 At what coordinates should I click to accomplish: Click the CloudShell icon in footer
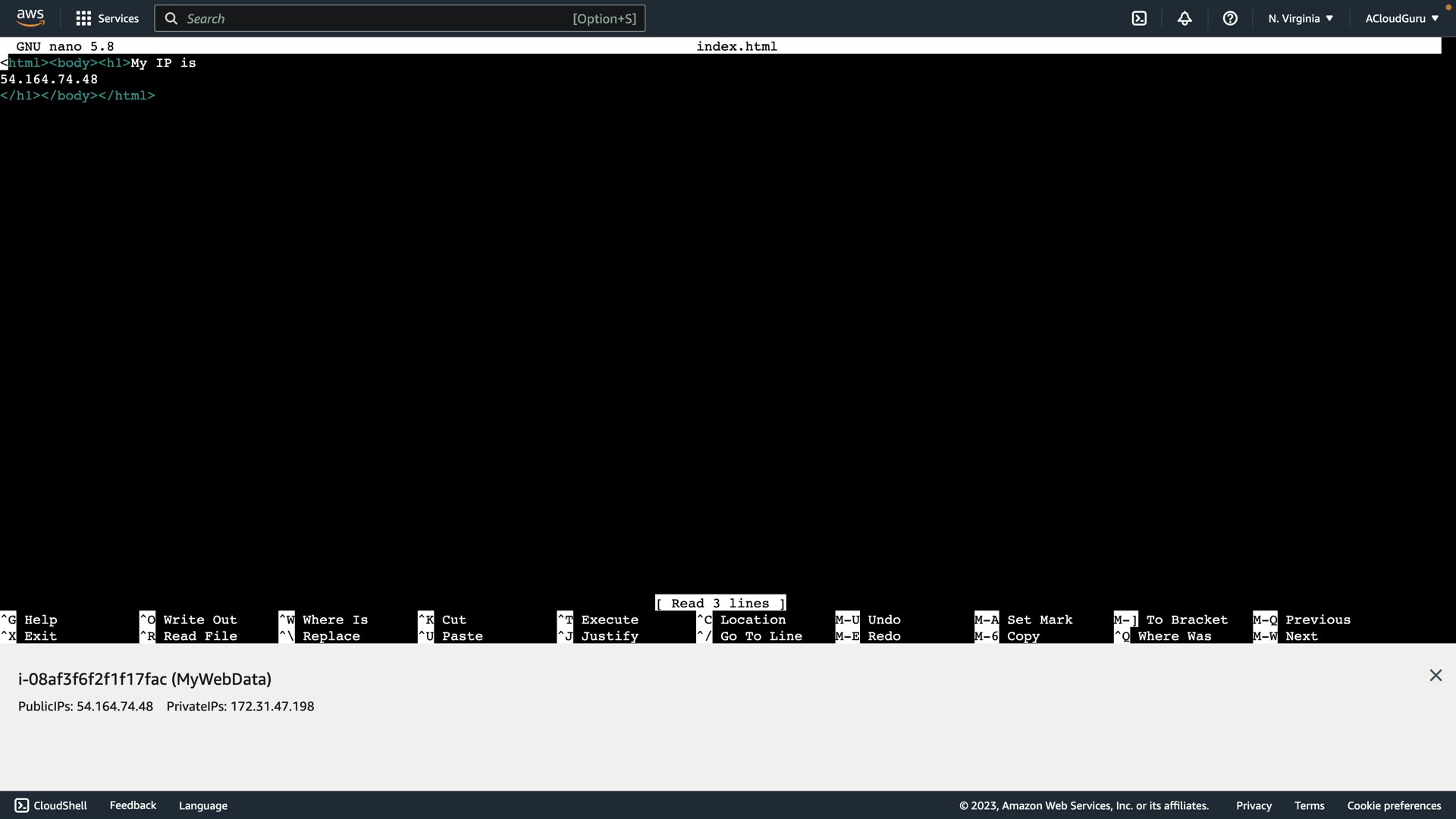(x=22, y=805)
